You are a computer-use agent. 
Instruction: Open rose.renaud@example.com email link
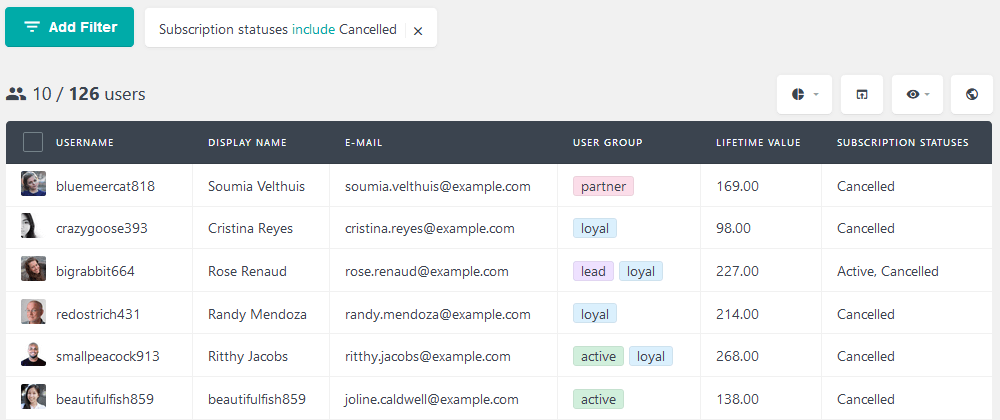[x=427, y=272]
